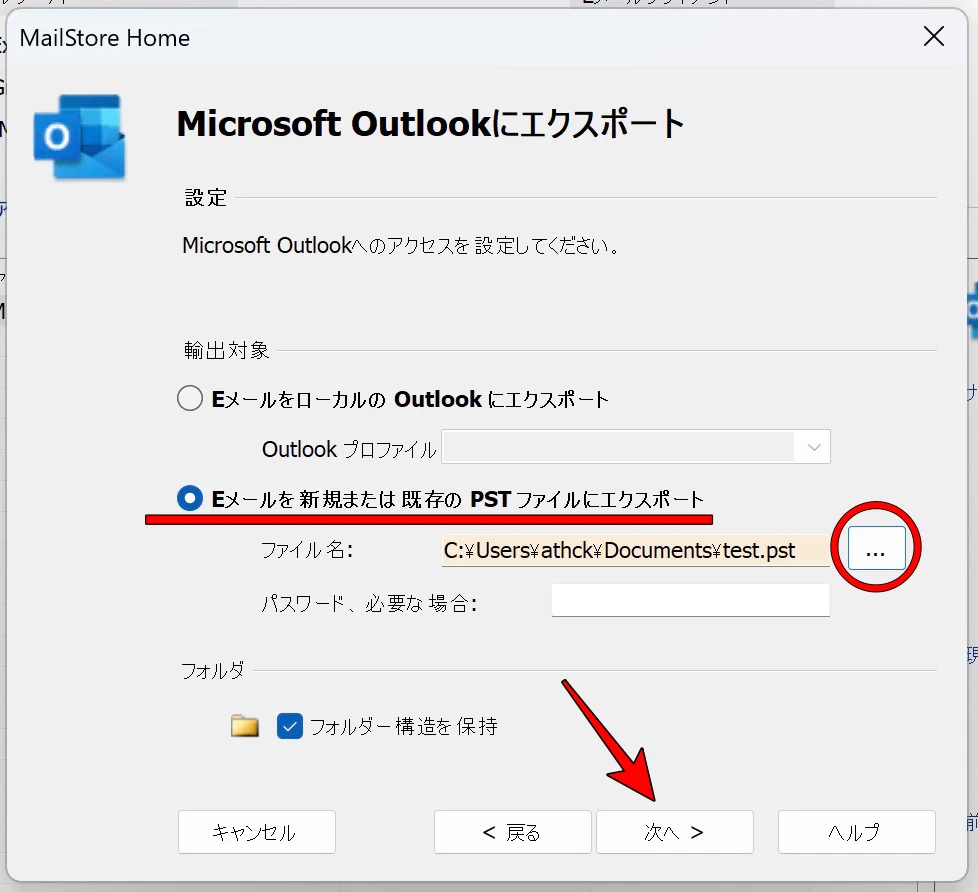
Task: Click the パスワード、必要な場合 label
Action: (368, 603)
